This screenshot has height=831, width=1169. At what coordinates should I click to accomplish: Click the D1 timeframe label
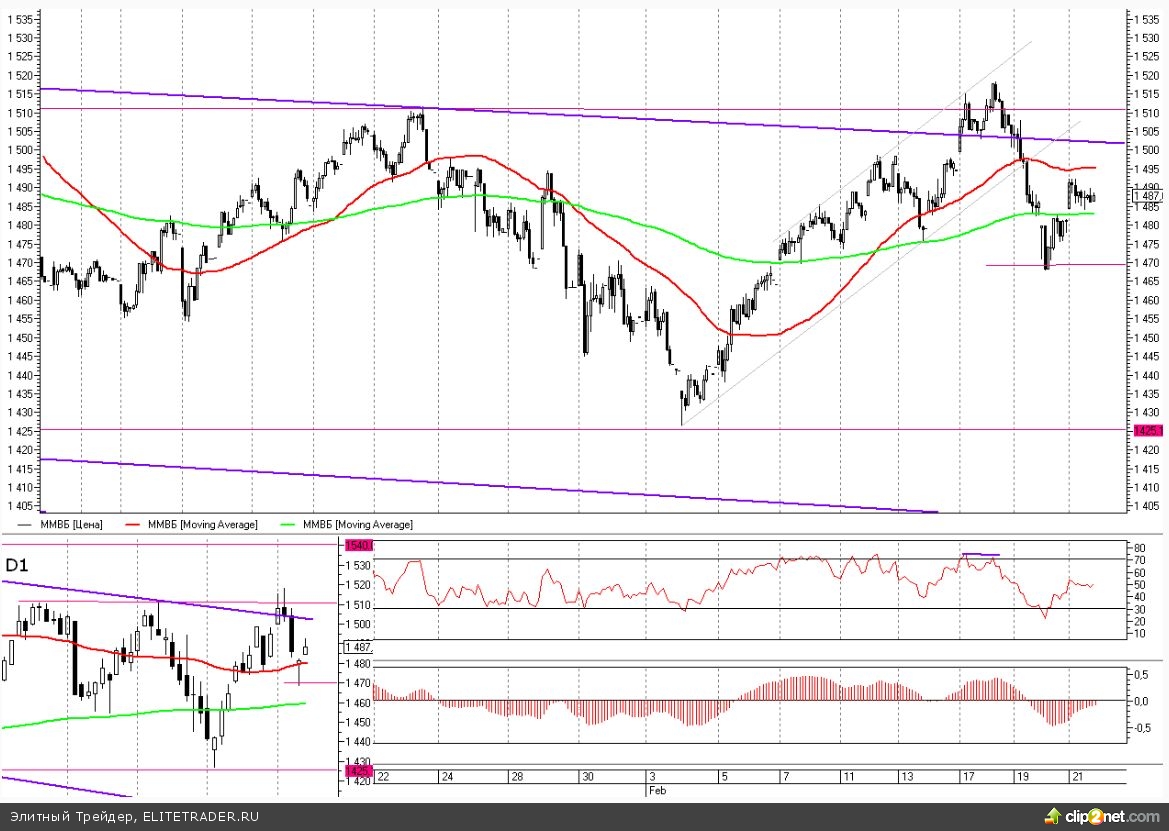click(x=17, y=566)
